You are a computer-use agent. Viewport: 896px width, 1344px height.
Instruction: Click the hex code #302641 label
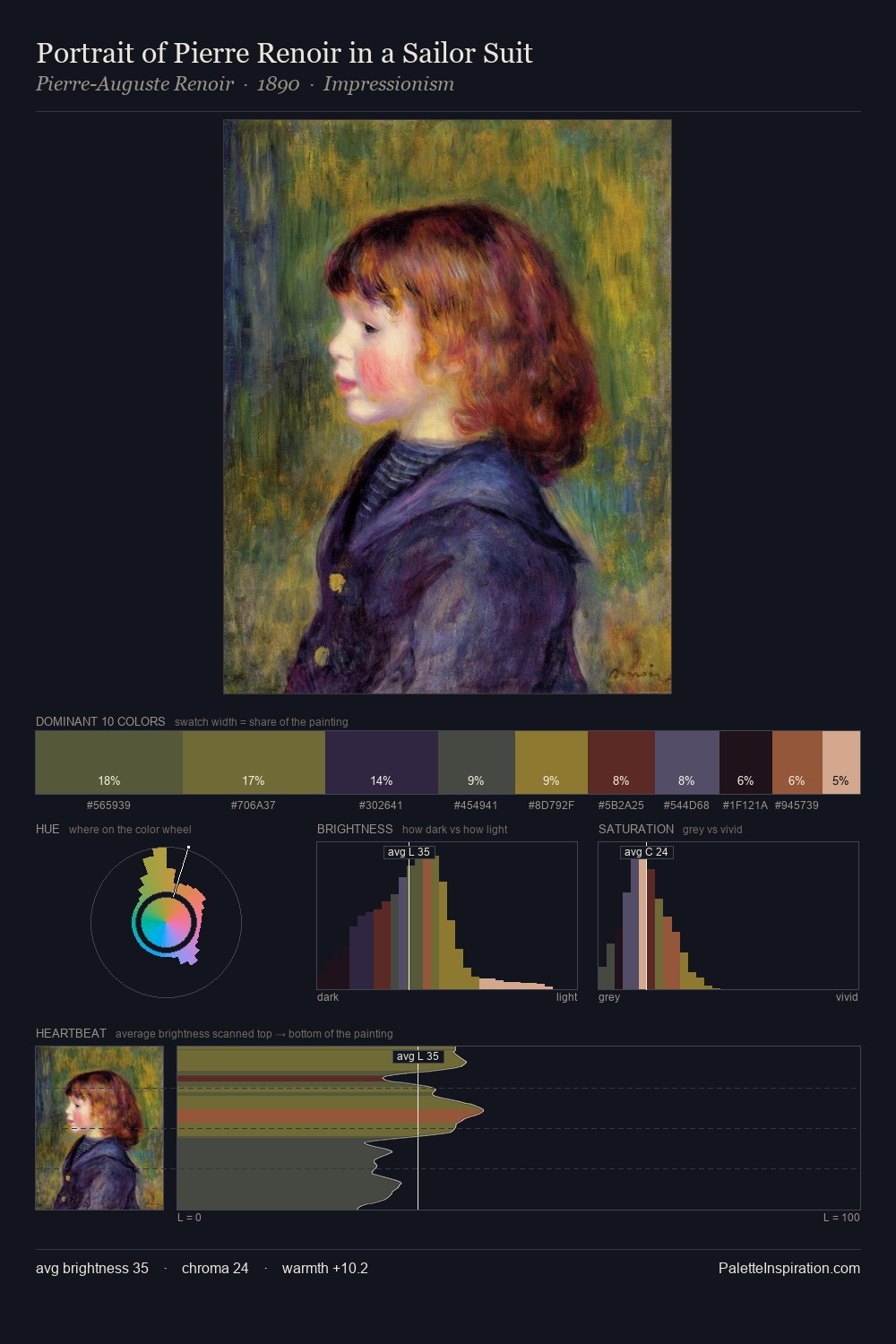point(381,806)
